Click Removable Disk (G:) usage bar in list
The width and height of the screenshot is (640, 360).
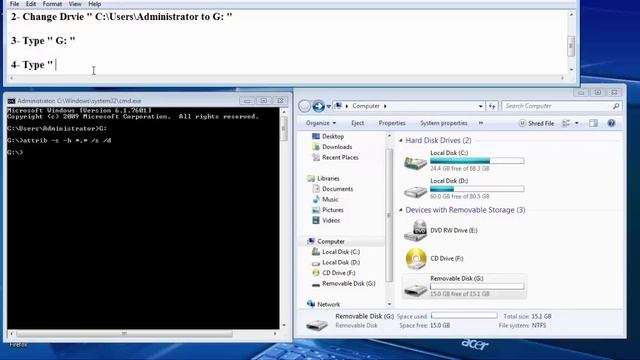477,287
